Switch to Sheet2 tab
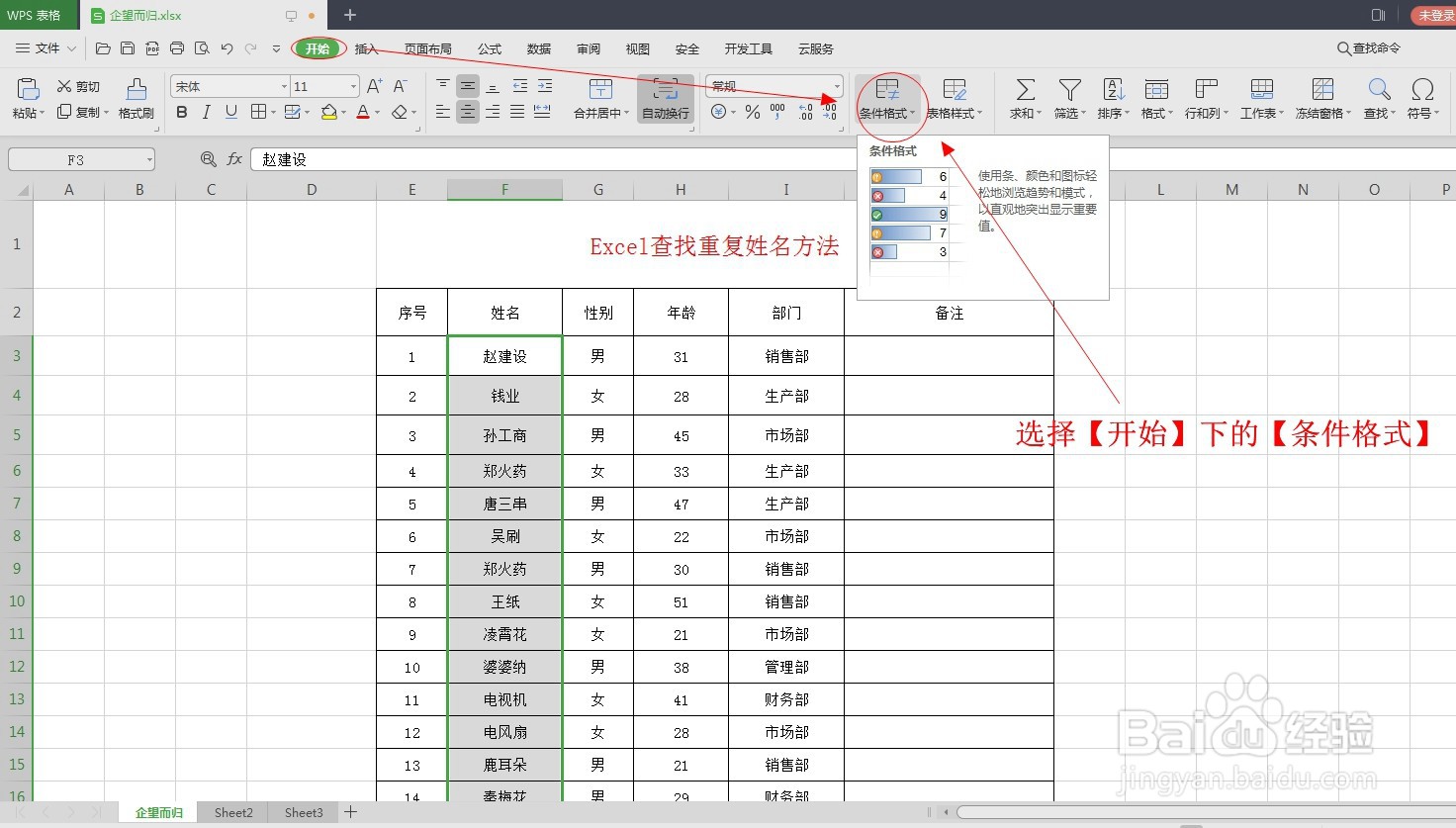 coord(233,812)
